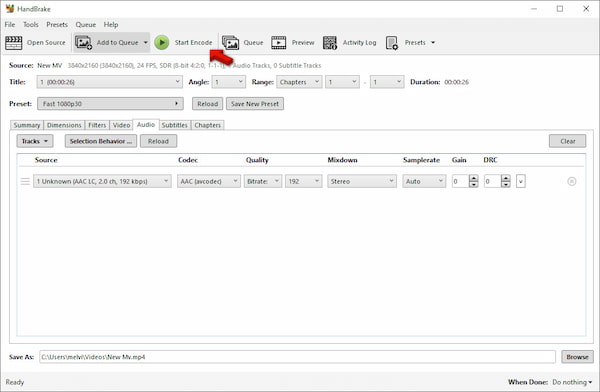Click the Mixdown column header
Viewport: 600px width, 392px height.
pyautogui.click(x=342, y=160)
